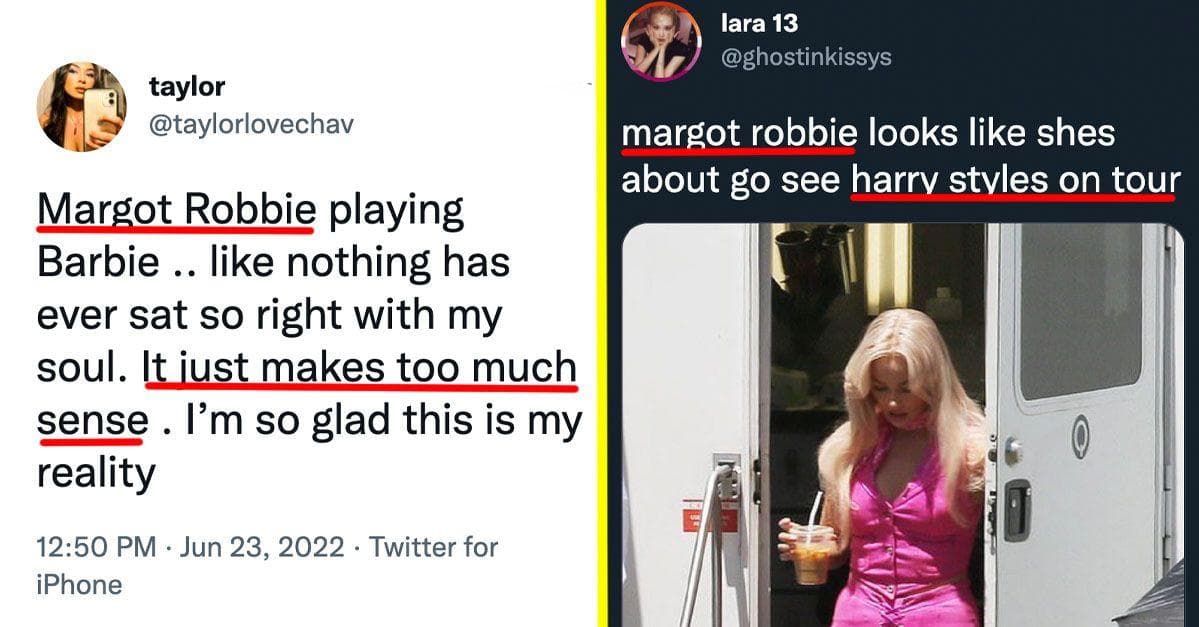Open lara 13's profile avatar
The width and height of the screenshot is (1199, 627).
coord(661,40)
